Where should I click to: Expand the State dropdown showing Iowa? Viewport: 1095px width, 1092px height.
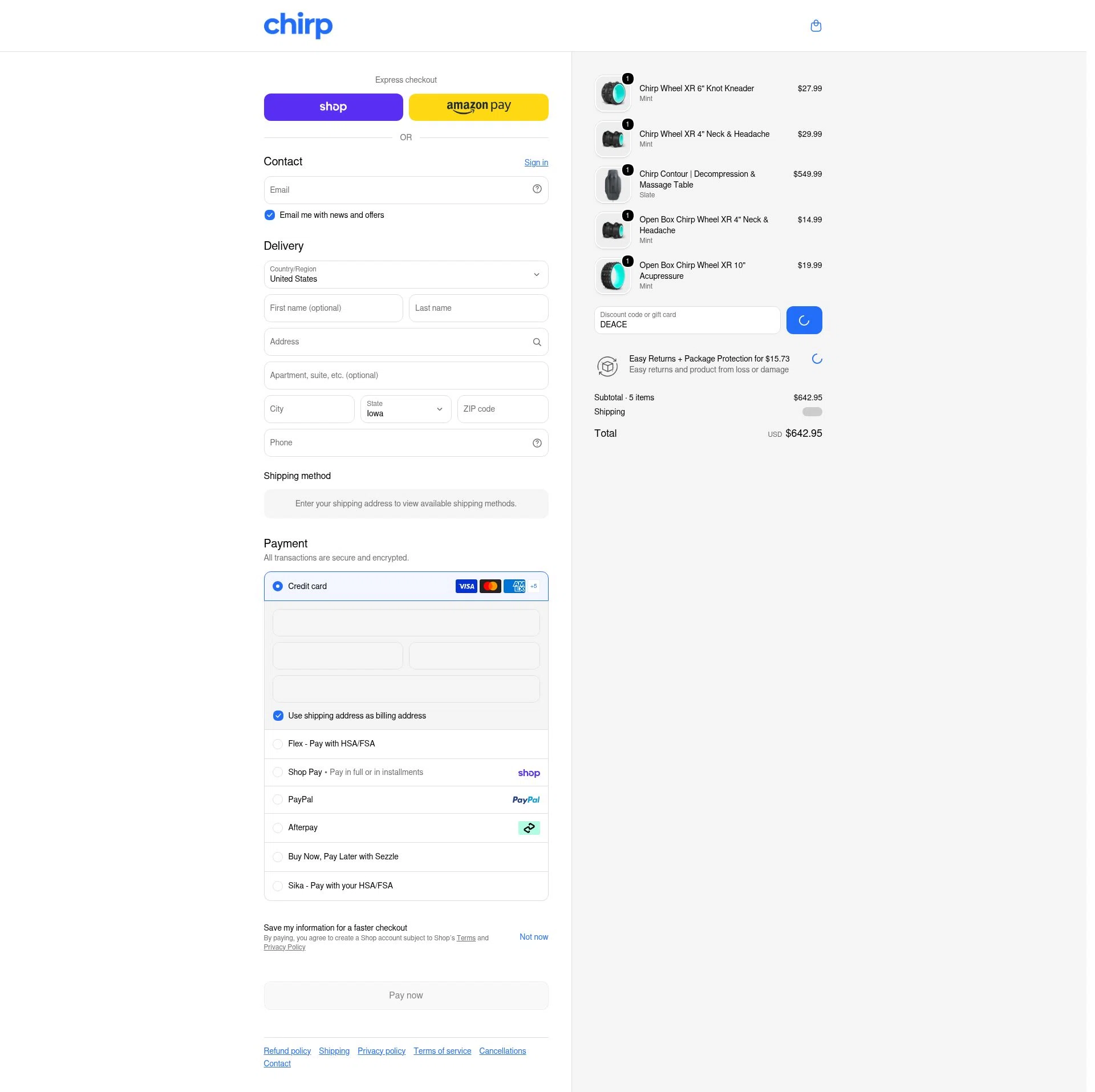(405, 409)
